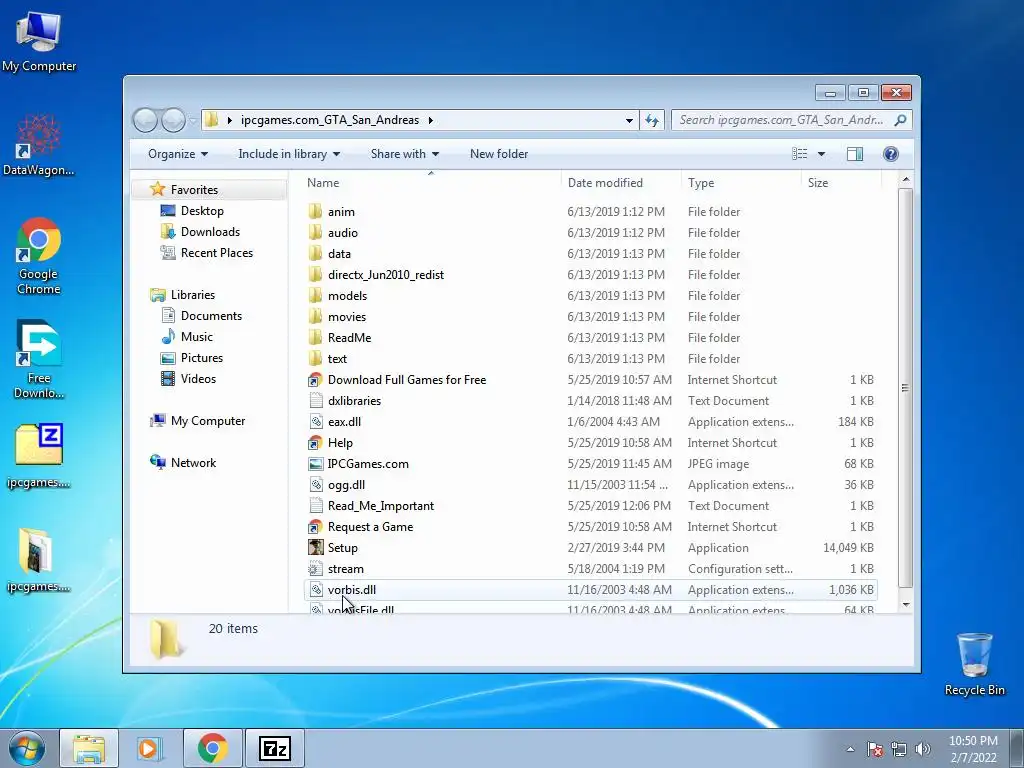The height and width of the screenshot is (768, 1024).
Task: Sort by Size column header
Action: coord(841,183)
